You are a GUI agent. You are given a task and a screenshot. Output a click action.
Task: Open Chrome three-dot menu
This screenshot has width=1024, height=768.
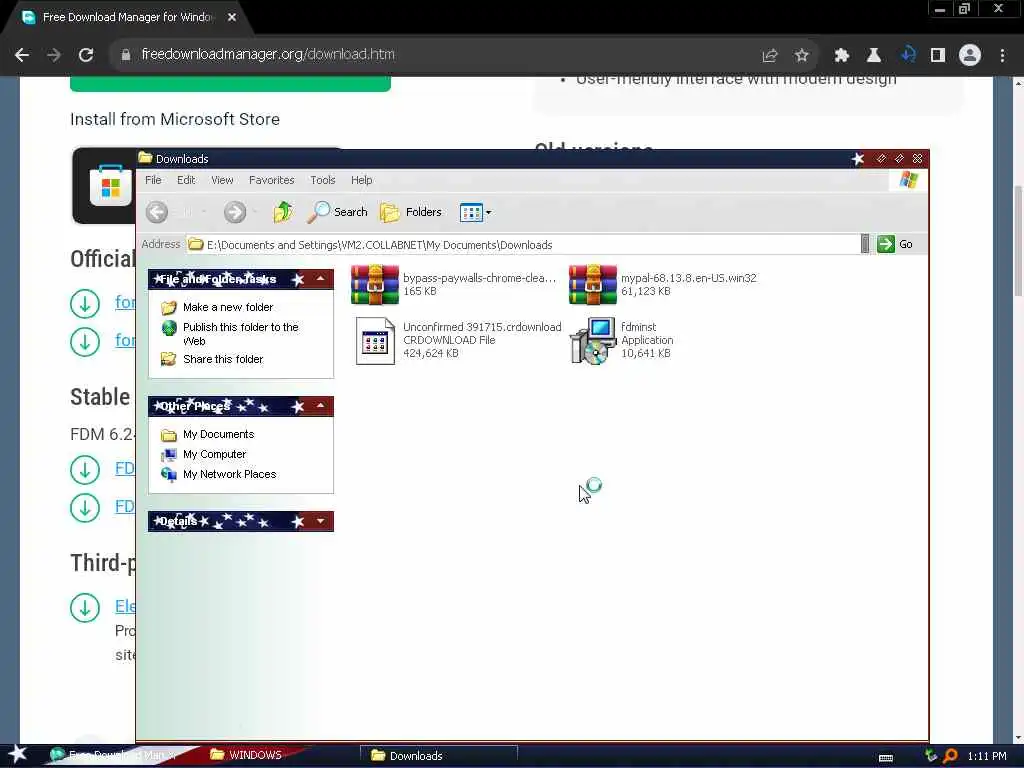pyautogui.click(x=1002, y=56)
